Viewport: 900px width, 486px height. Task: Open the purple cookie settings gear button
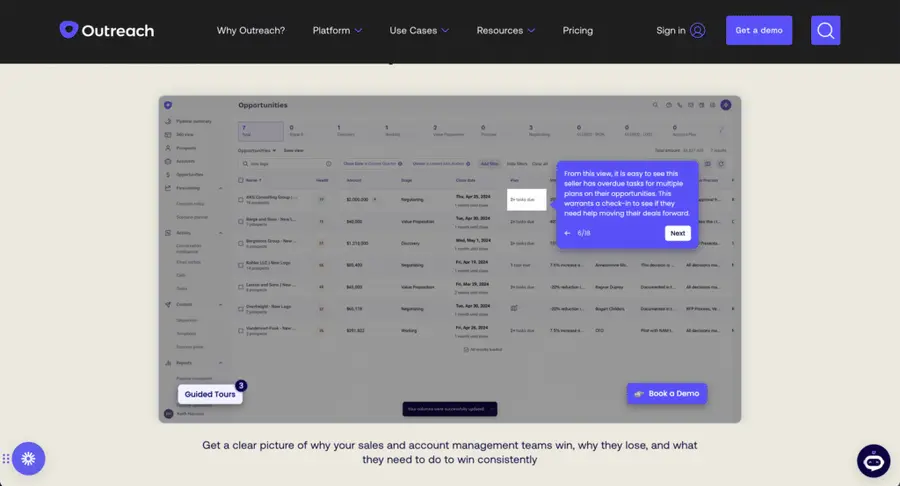click(28, 458)
